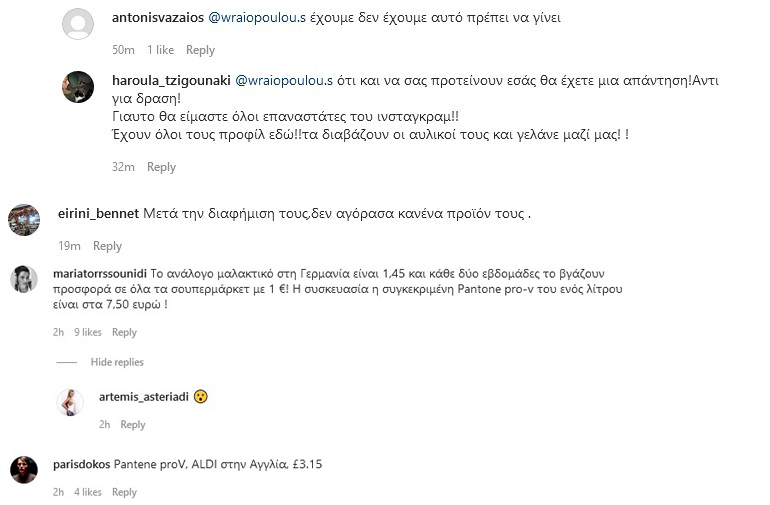Click parisdokos profile avatar
This screenshot has width=770, height=505.
[23, 469]
